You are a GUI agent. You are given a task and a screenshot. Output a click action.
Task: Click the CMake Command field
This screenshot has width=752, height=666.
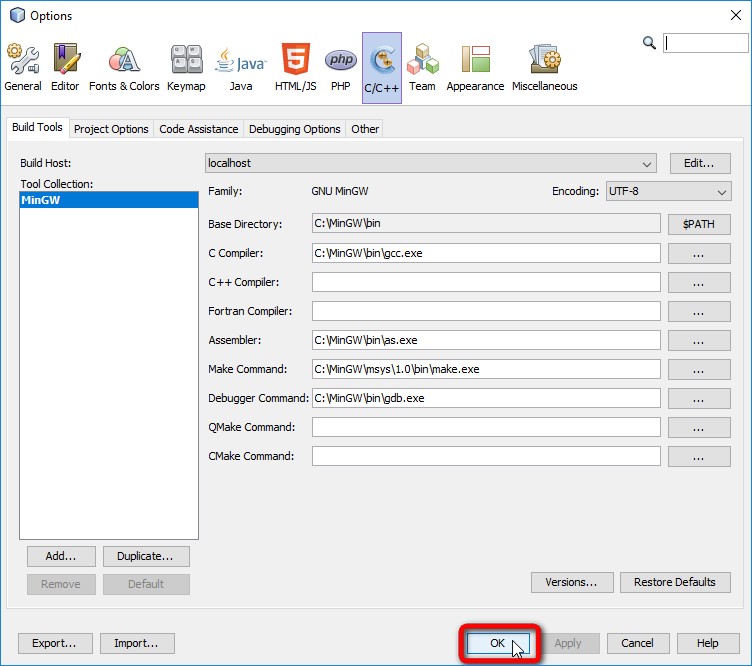486,456
